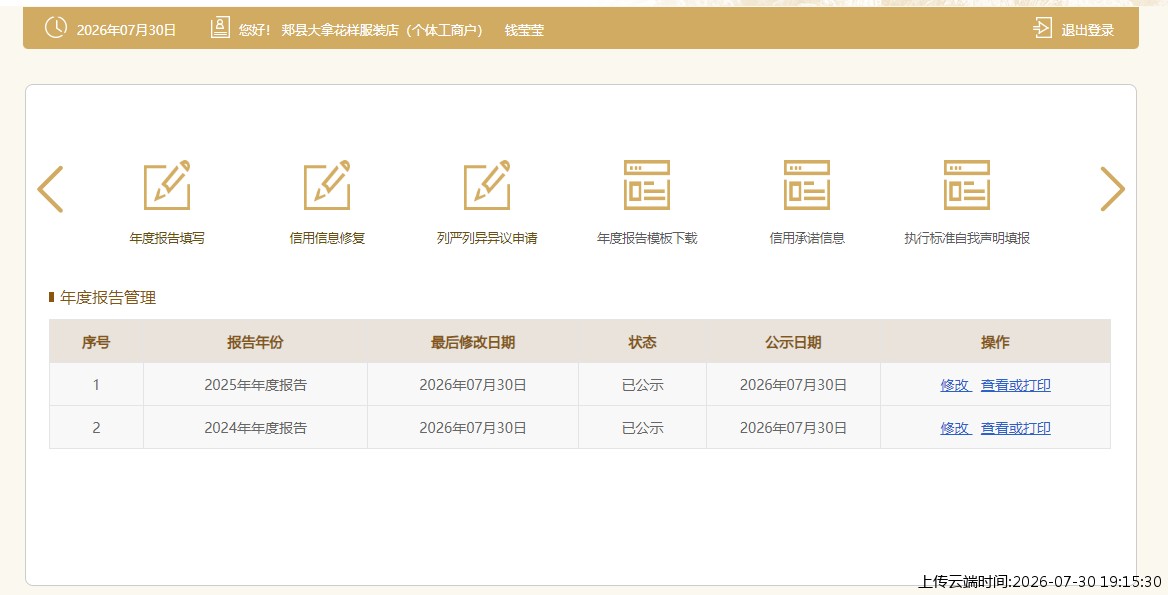This screenshot has width=1168, height=595.
Task: Click the 序号 column header
Action: [x=96, y=343]
